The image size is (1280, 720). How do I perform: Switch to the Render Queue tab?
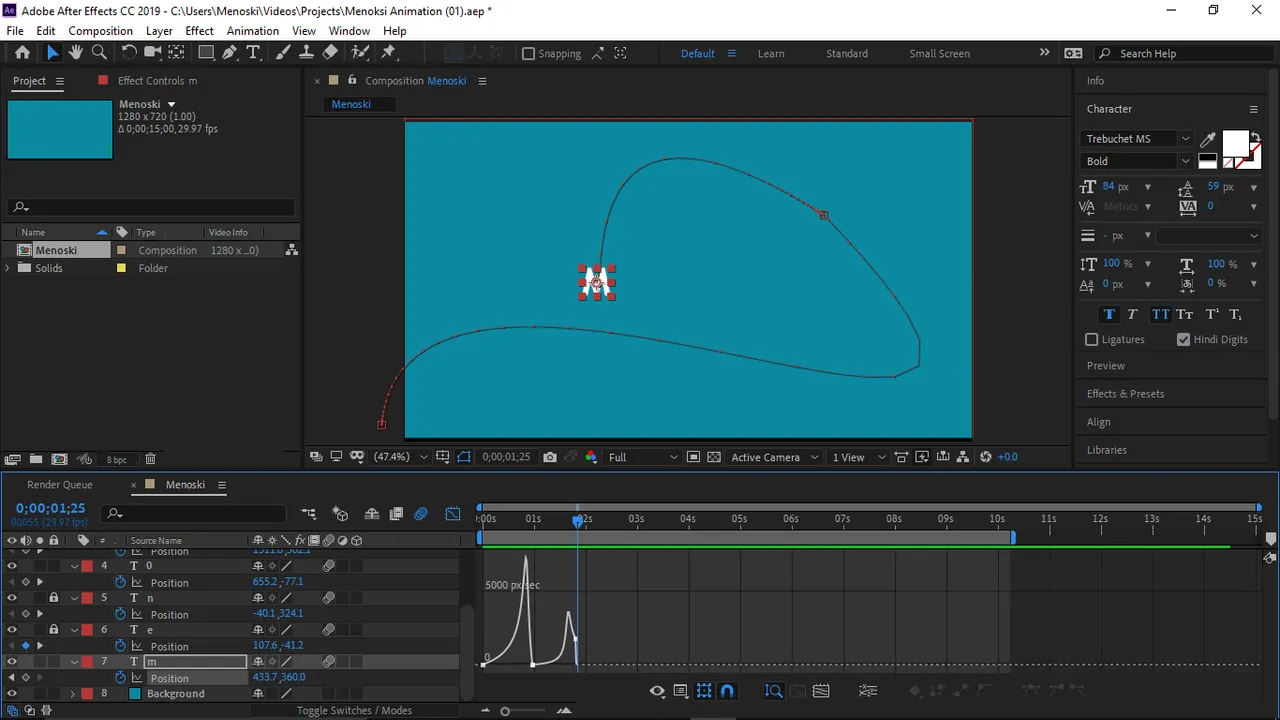tap(60, 485)
